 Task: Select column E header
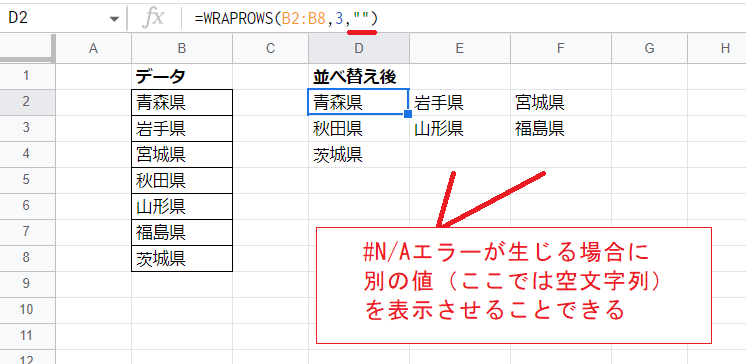[460, 48]
